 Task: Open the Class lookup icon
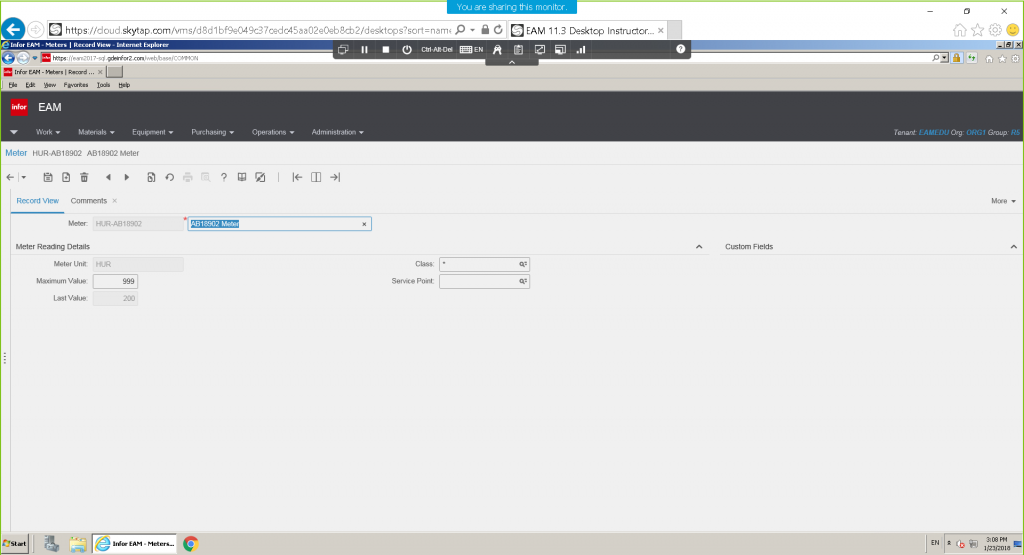click(x=523, y=264)
